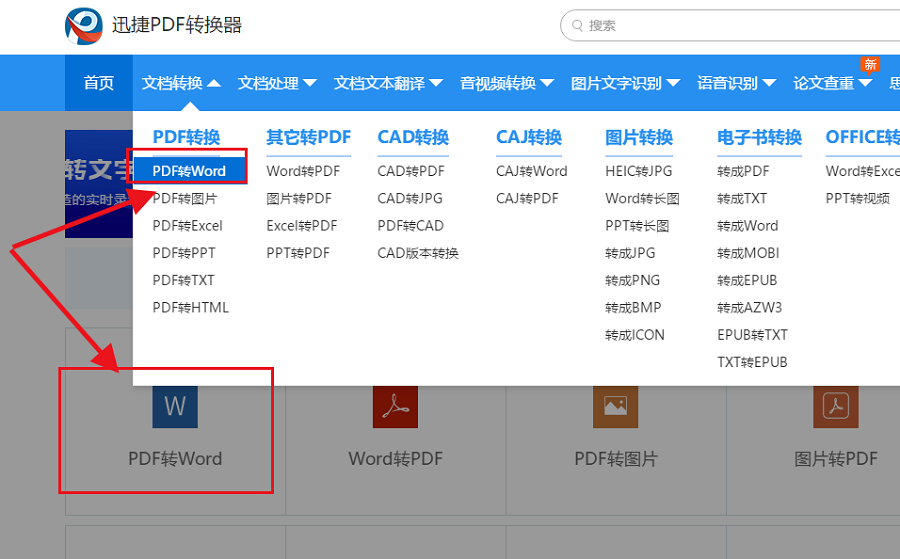Click the 电子书转换 column heading
900x559 pixels.
[x=759, y=138]
